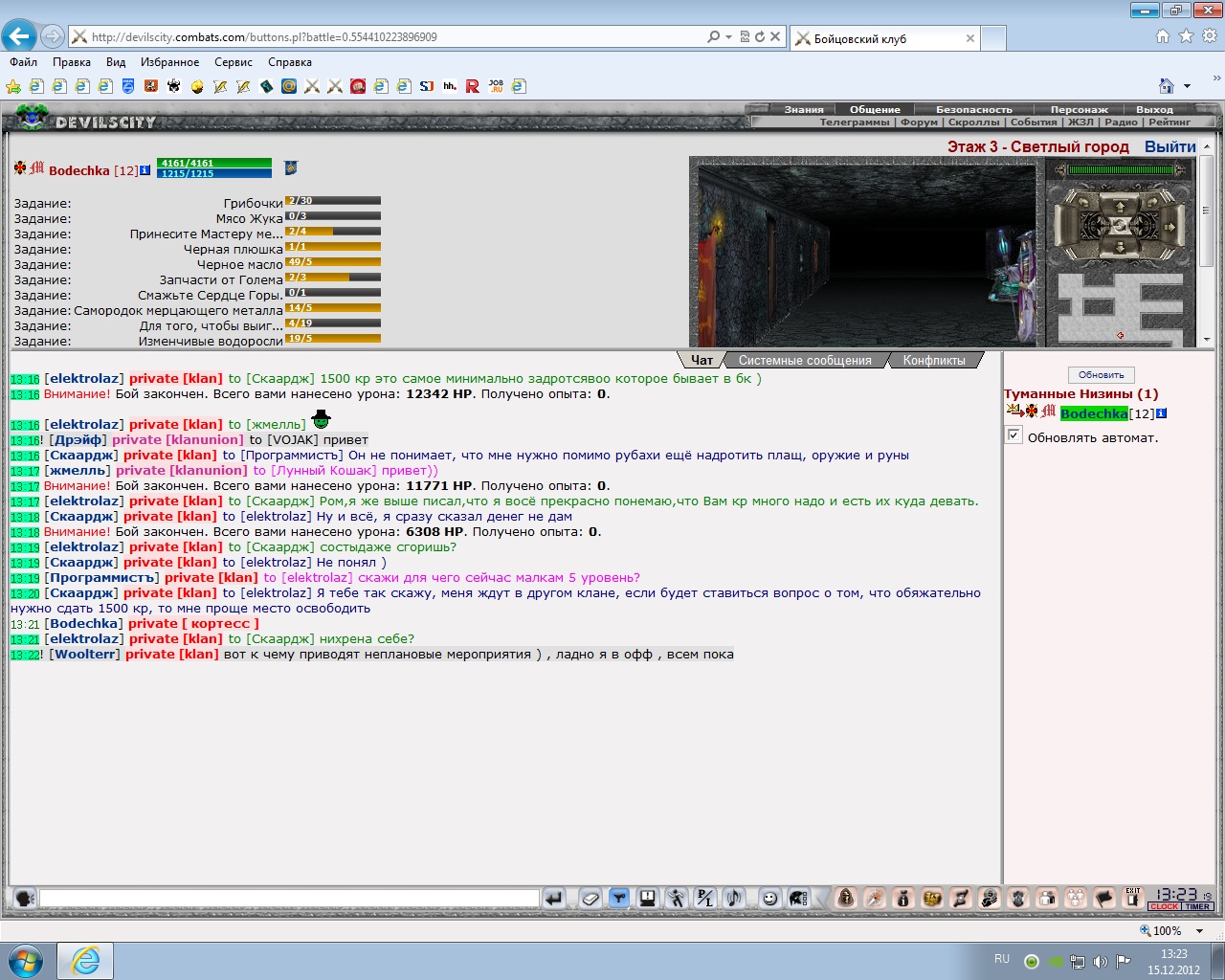This screenshot has height=980, width=1225.
Task: Click the green energy bar above navigator
Action: pos(1121,169)
